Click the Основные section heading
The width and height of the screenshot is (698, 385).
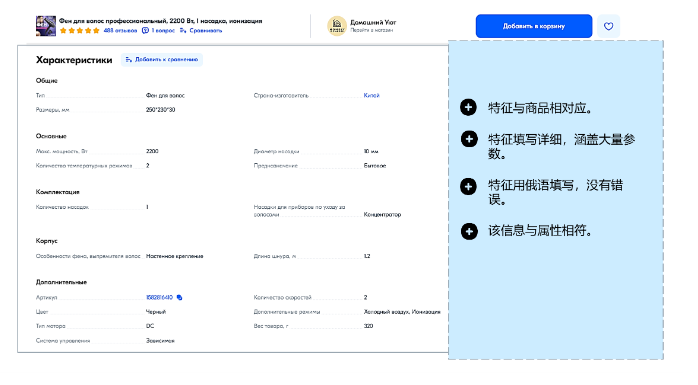tap(51, 136)
